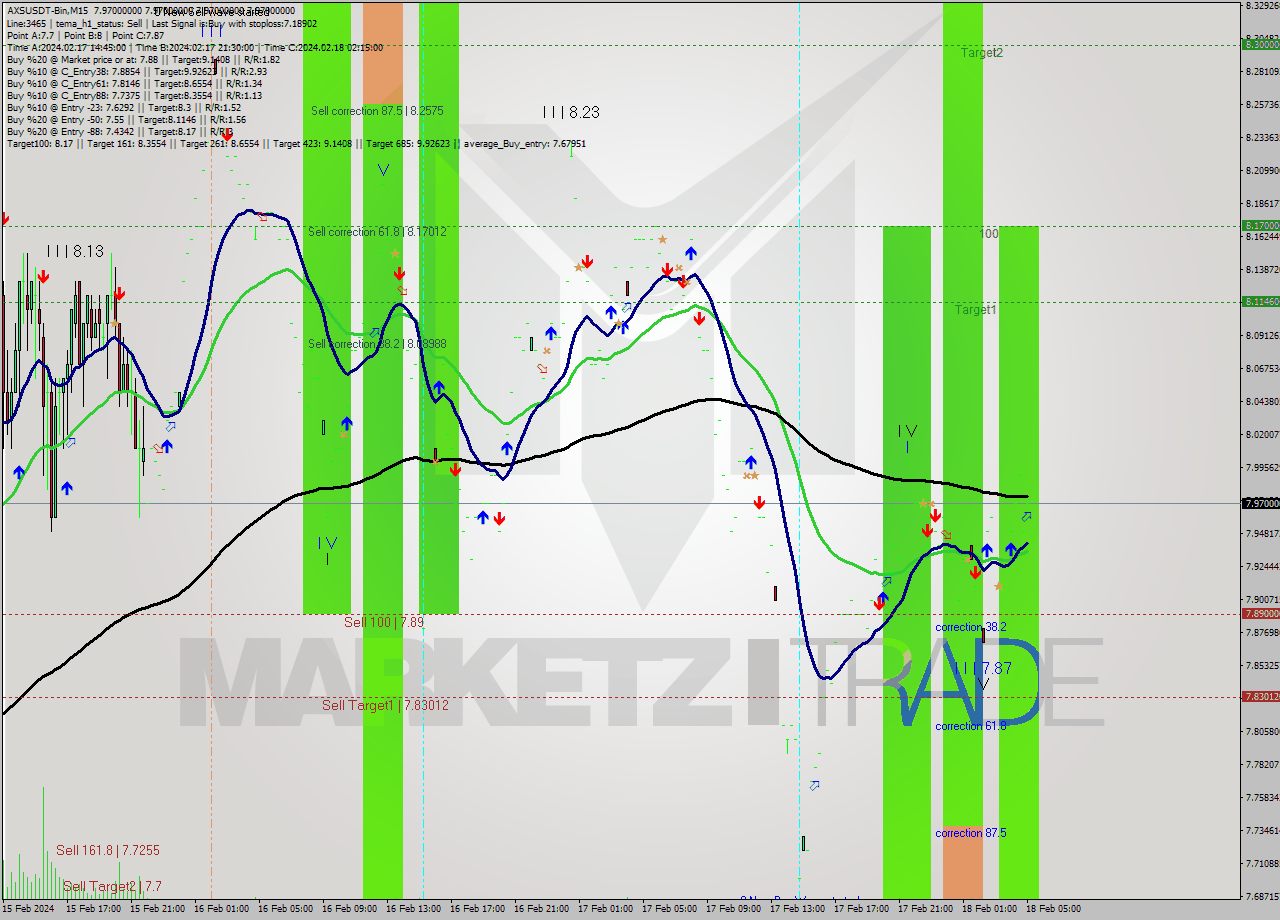Select the 8.32925 price axis value
This screenshot has width=1280, height=920.
click(x=1262, y=5)
